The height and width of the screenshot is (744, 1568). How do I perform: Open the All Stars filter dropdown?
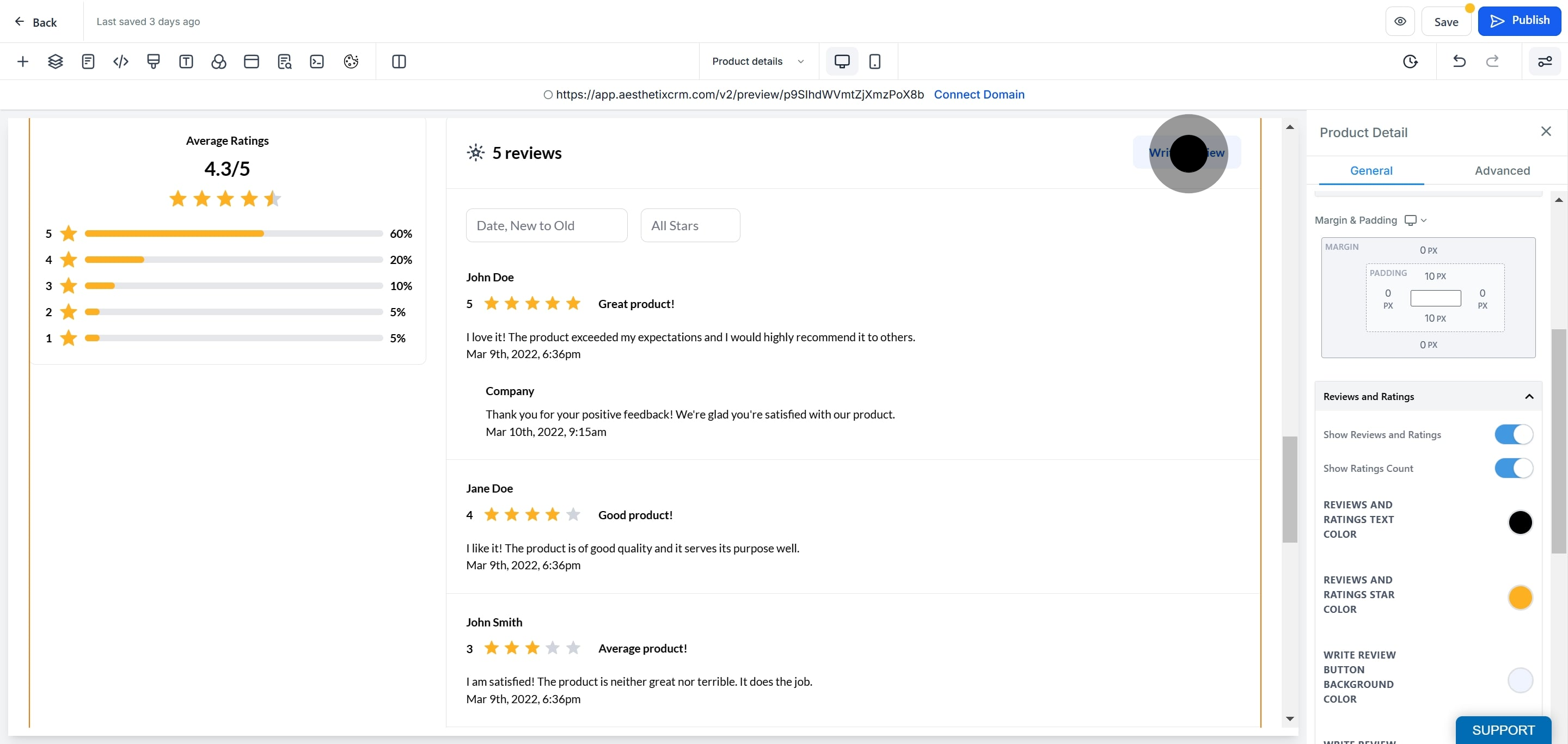pyautogui.click(x=690, y=226)
